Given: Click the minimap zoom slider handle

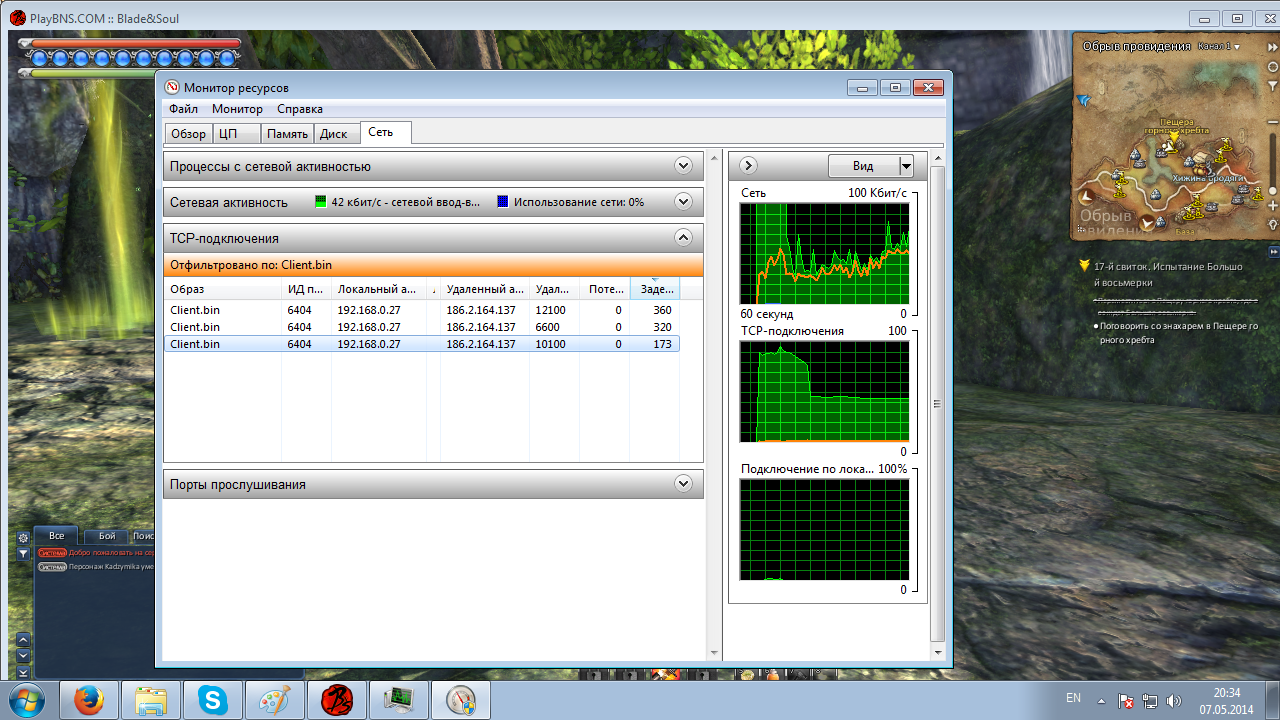Looking at the screenshot, I should tap(1272, 190).
